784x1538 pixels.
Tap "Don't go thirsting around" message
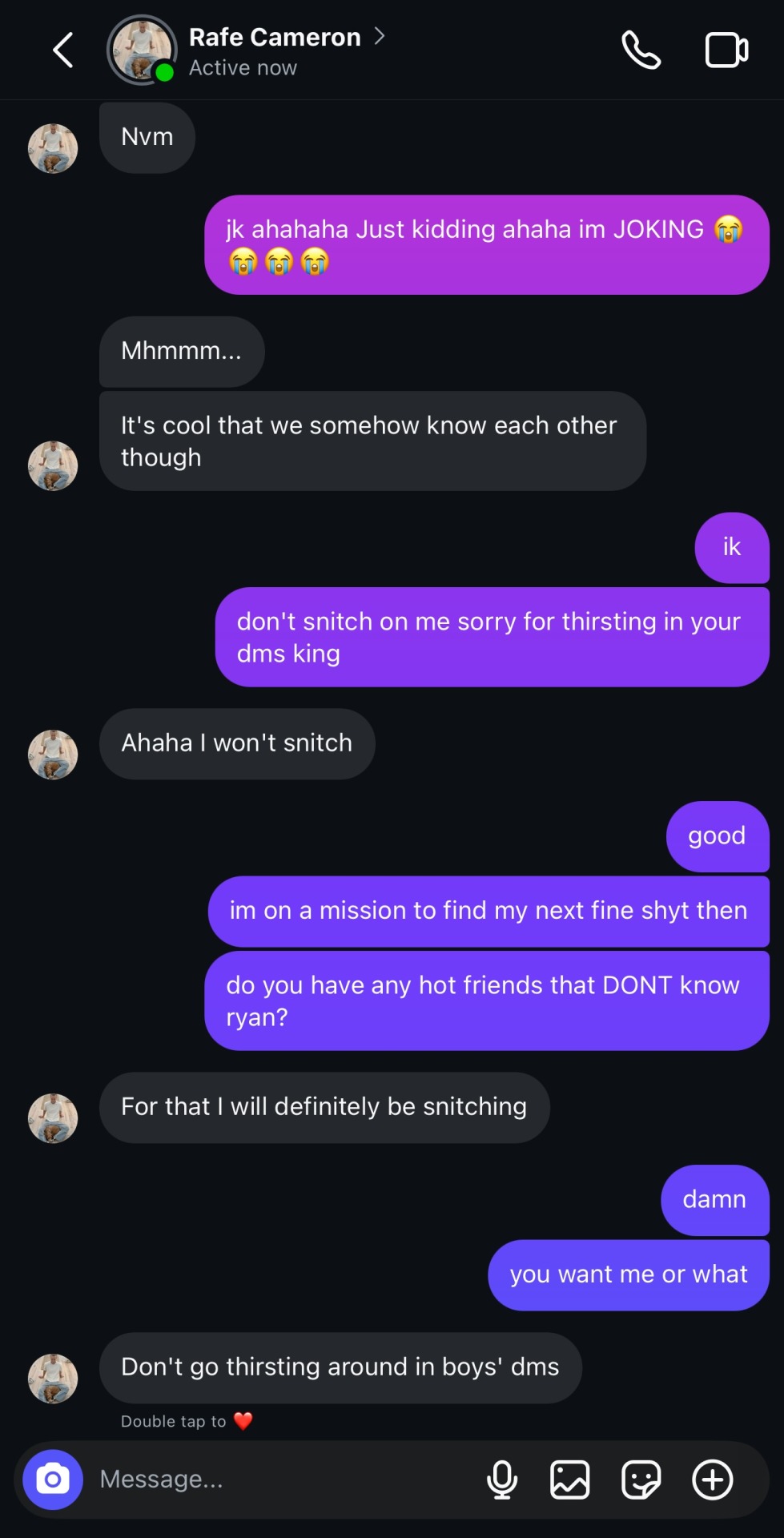[340, 1367]
